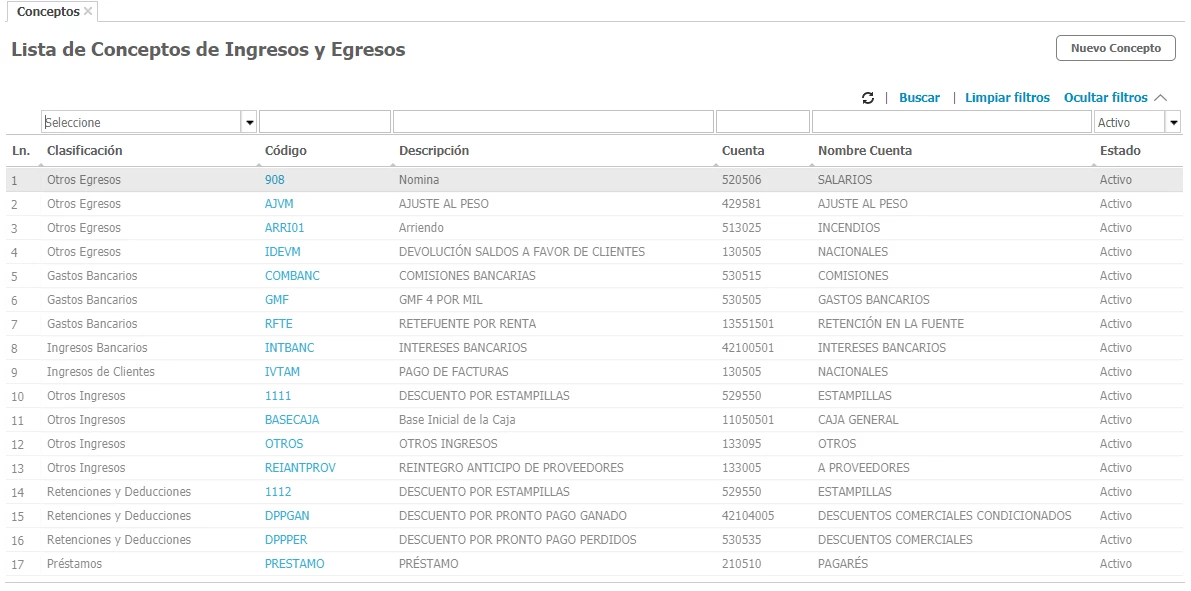Screen dimensions: 1191x591
Task: Click the Ocultar filtros link
Action: [1105, 98]
